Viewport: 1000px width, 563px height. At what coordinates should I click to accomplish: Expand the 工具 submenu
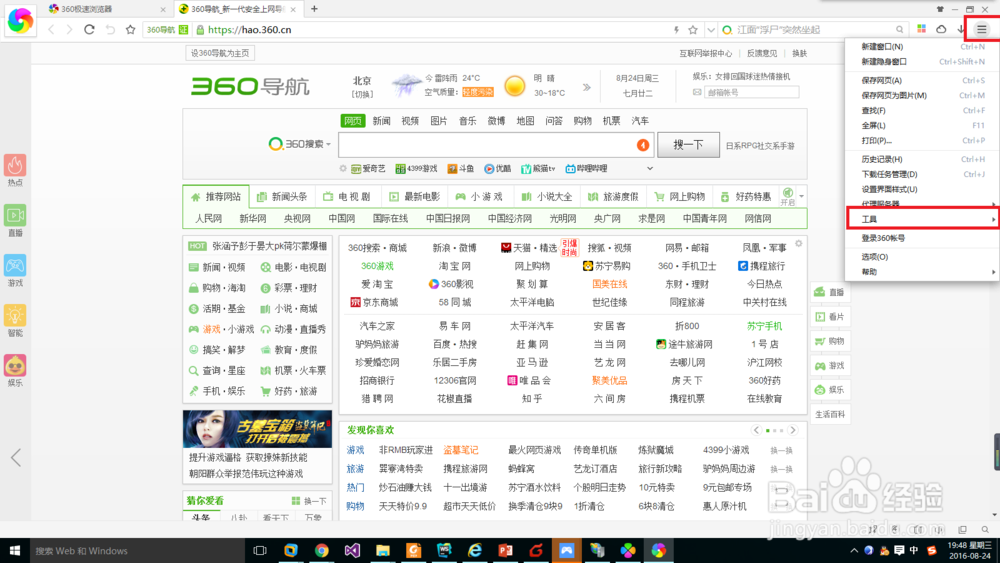pyautogui.click(x=922, y=219)
